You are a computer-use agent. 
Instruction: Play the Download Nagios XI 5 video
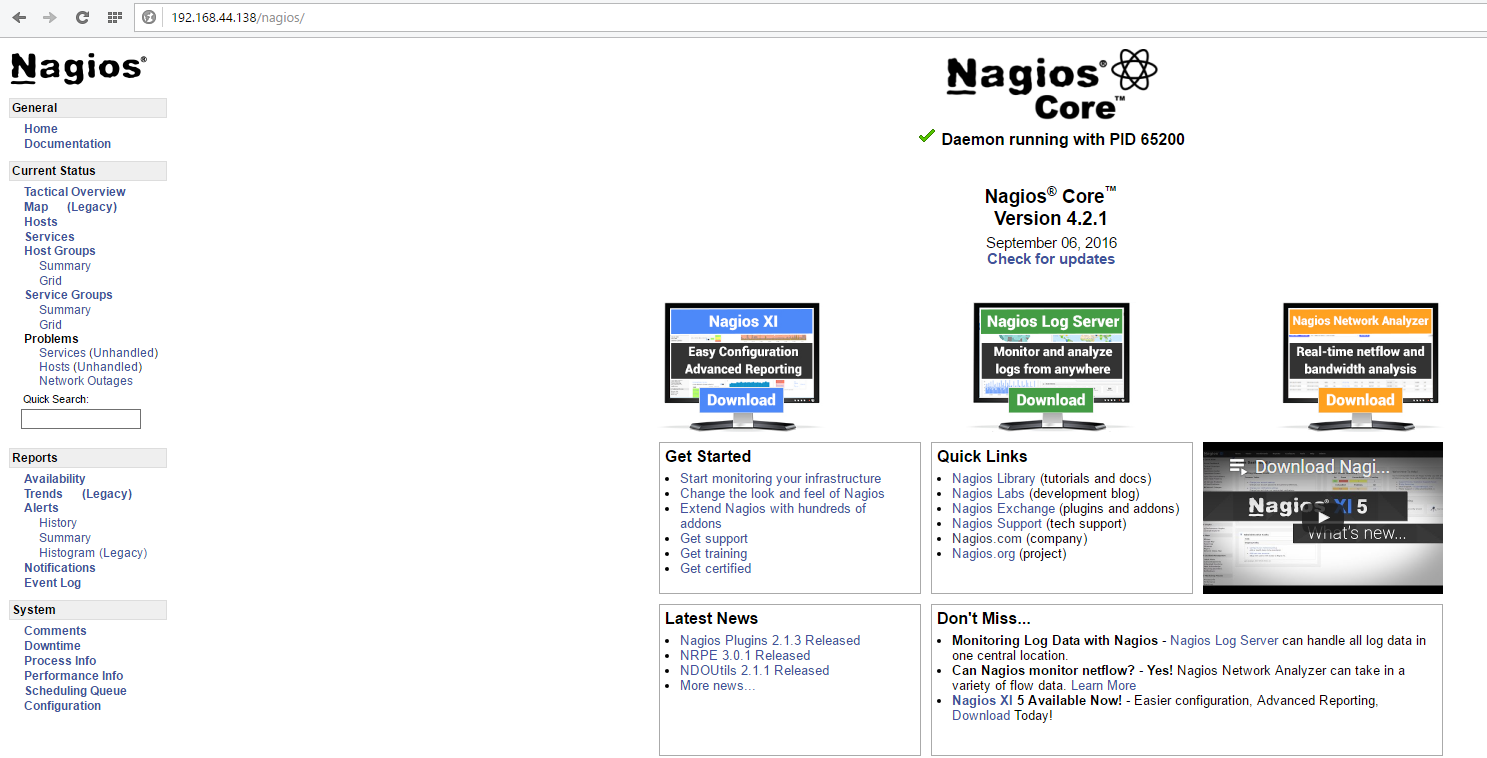point(1322,517)
